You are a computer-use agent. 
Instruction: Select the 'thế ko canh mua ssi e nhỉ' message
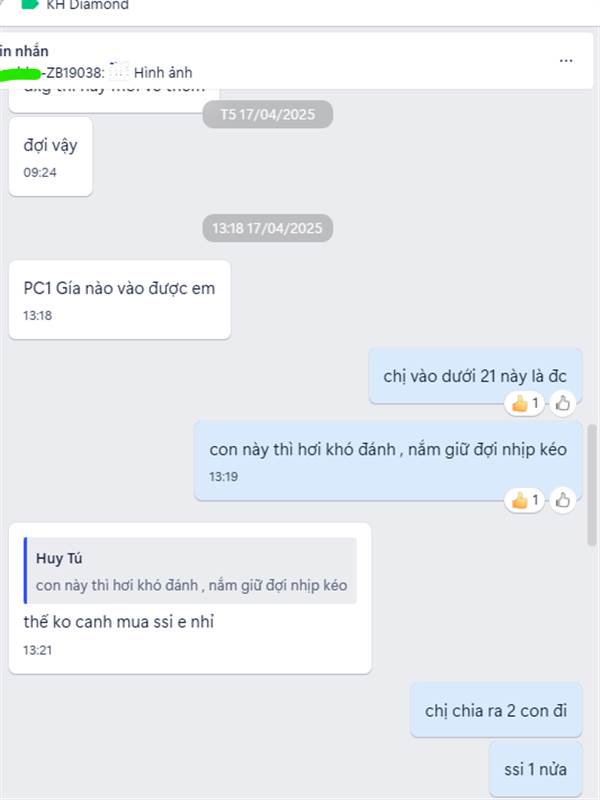tap(118, 622)
